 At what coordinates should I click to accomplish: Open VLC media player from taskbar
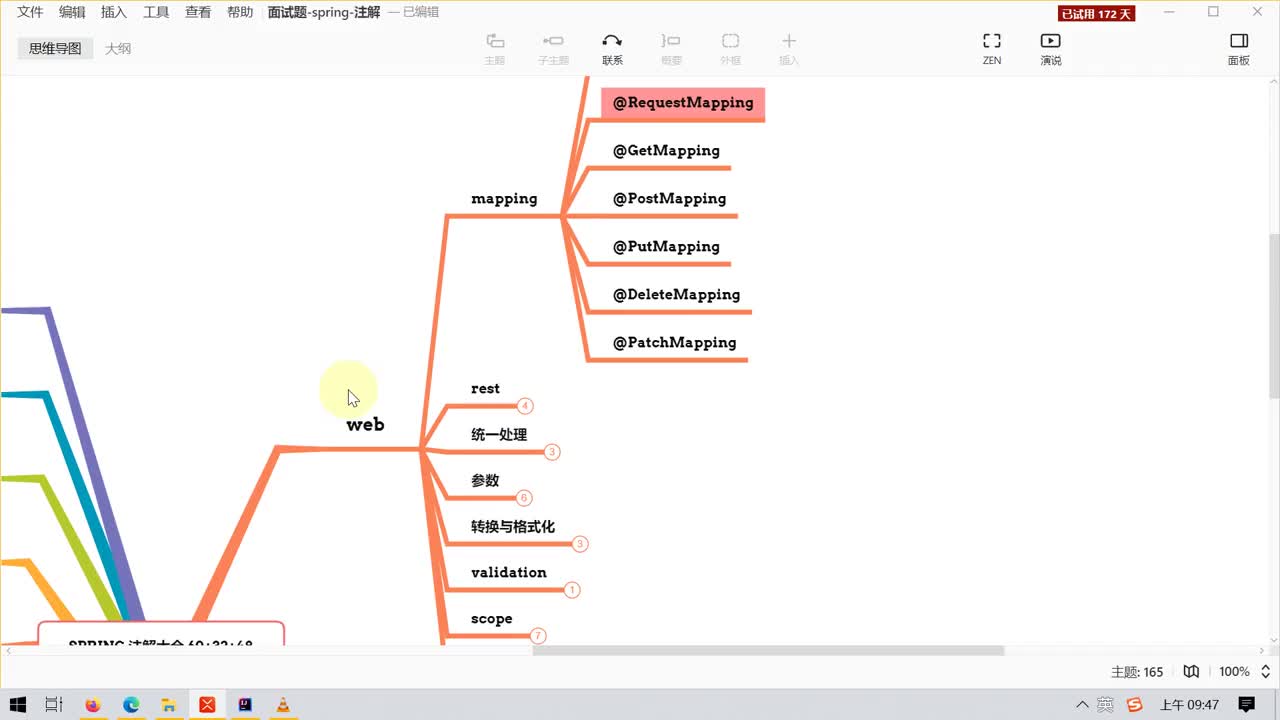[283, 705]
